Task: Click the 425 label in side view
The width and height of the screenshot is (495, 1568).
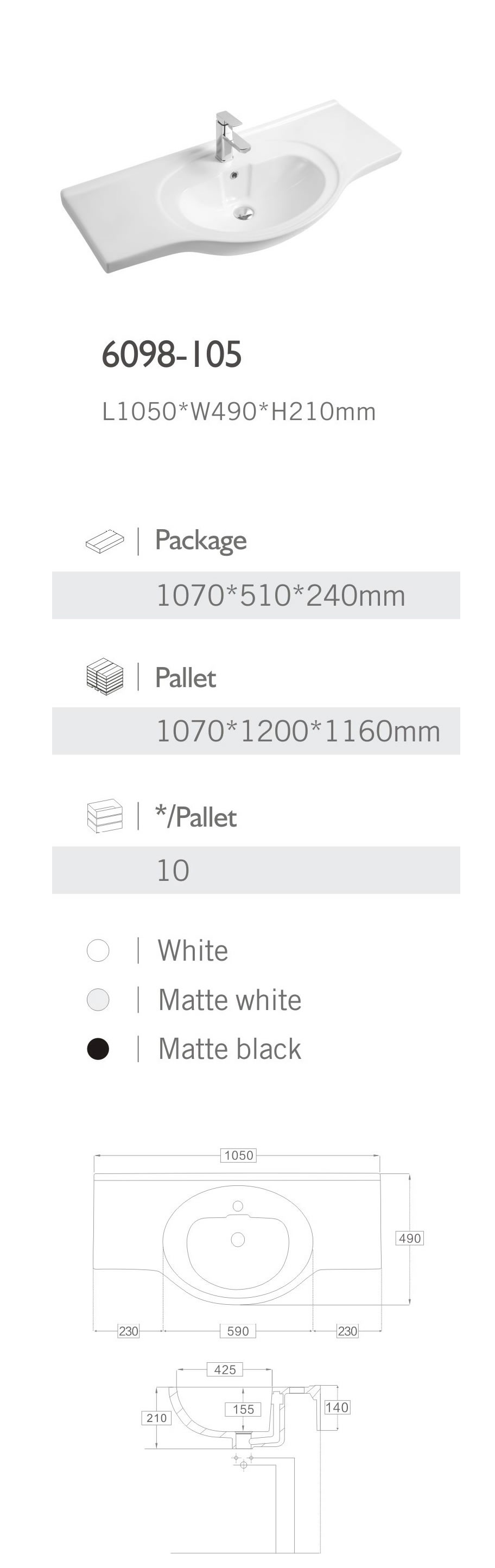Action: click(x=225, y=1369)
